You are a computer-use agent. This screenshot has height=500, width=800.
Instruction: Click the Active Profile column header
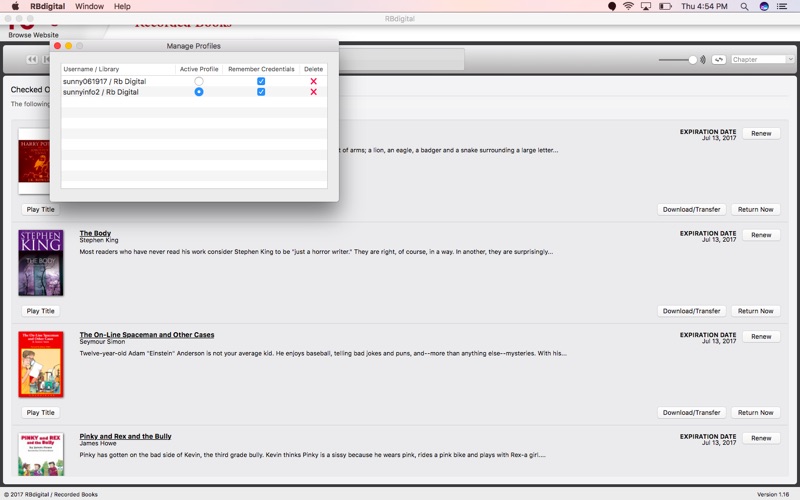click(x=199, y=69)
